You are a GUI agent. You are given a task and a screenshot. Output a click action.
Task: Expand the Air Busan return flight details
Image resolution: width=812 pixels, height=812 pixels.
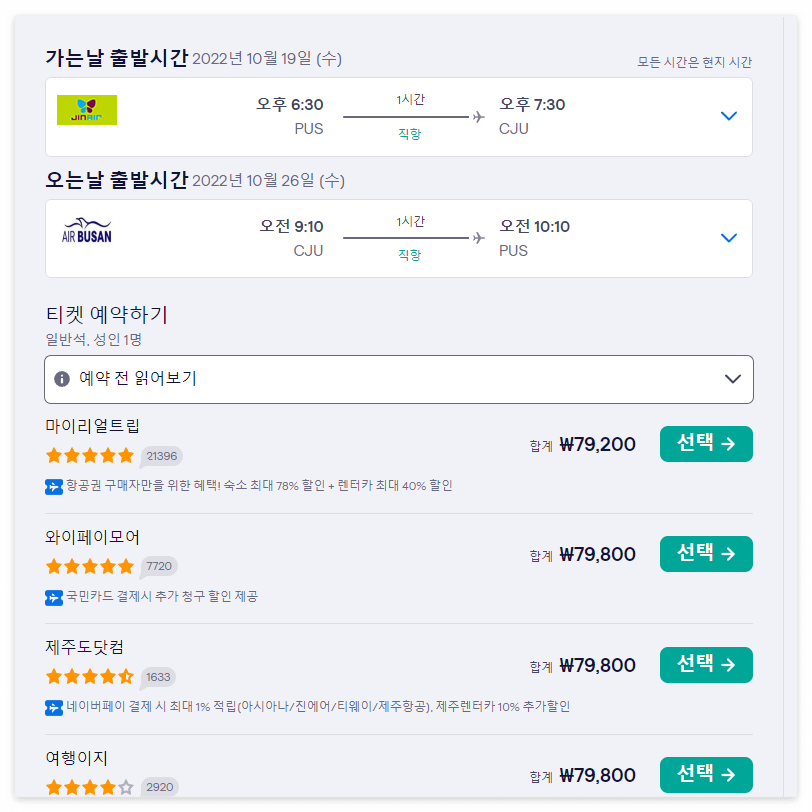coord(729,238)
